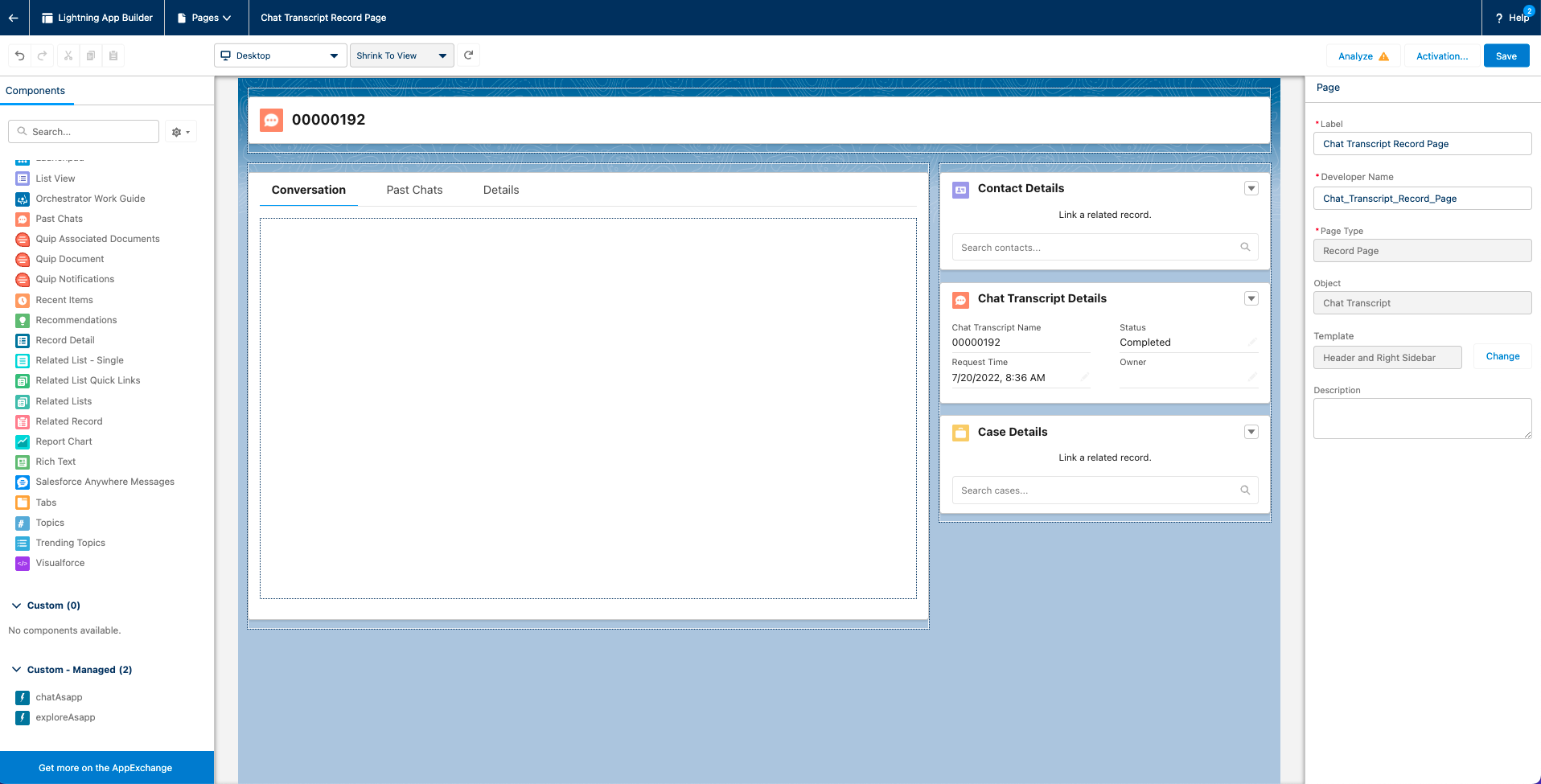Select the List View component icon

[23, 179]
